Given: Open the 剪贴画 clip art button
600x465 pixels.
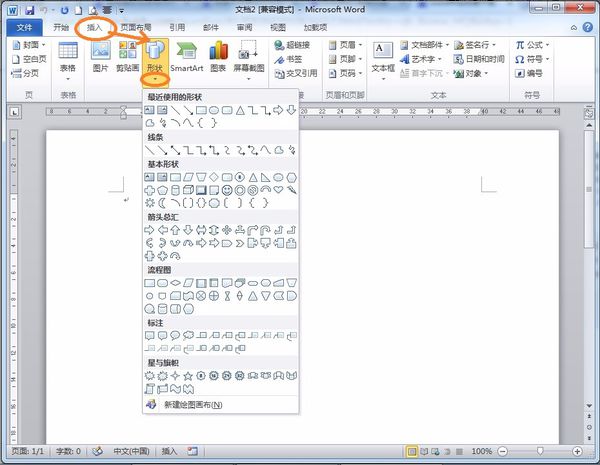Looking at the screenshot, I should pos(127,56).
